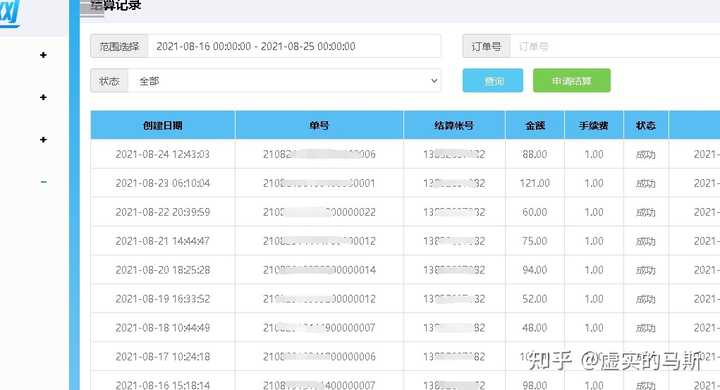The image size is (720, 390).
Task: Click the 单号 column header
Action: 319,125
